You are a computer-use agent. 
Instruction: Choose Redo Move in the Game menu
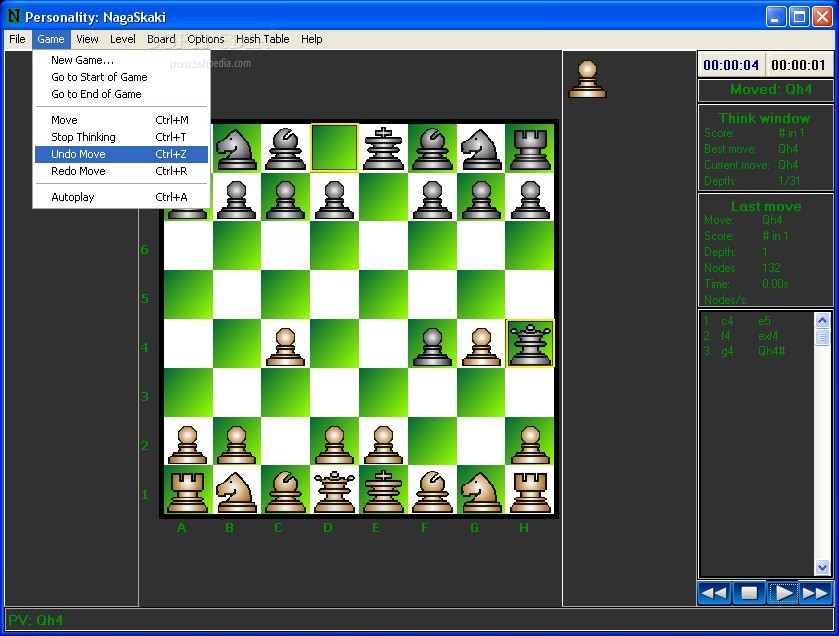click(121, 171)
